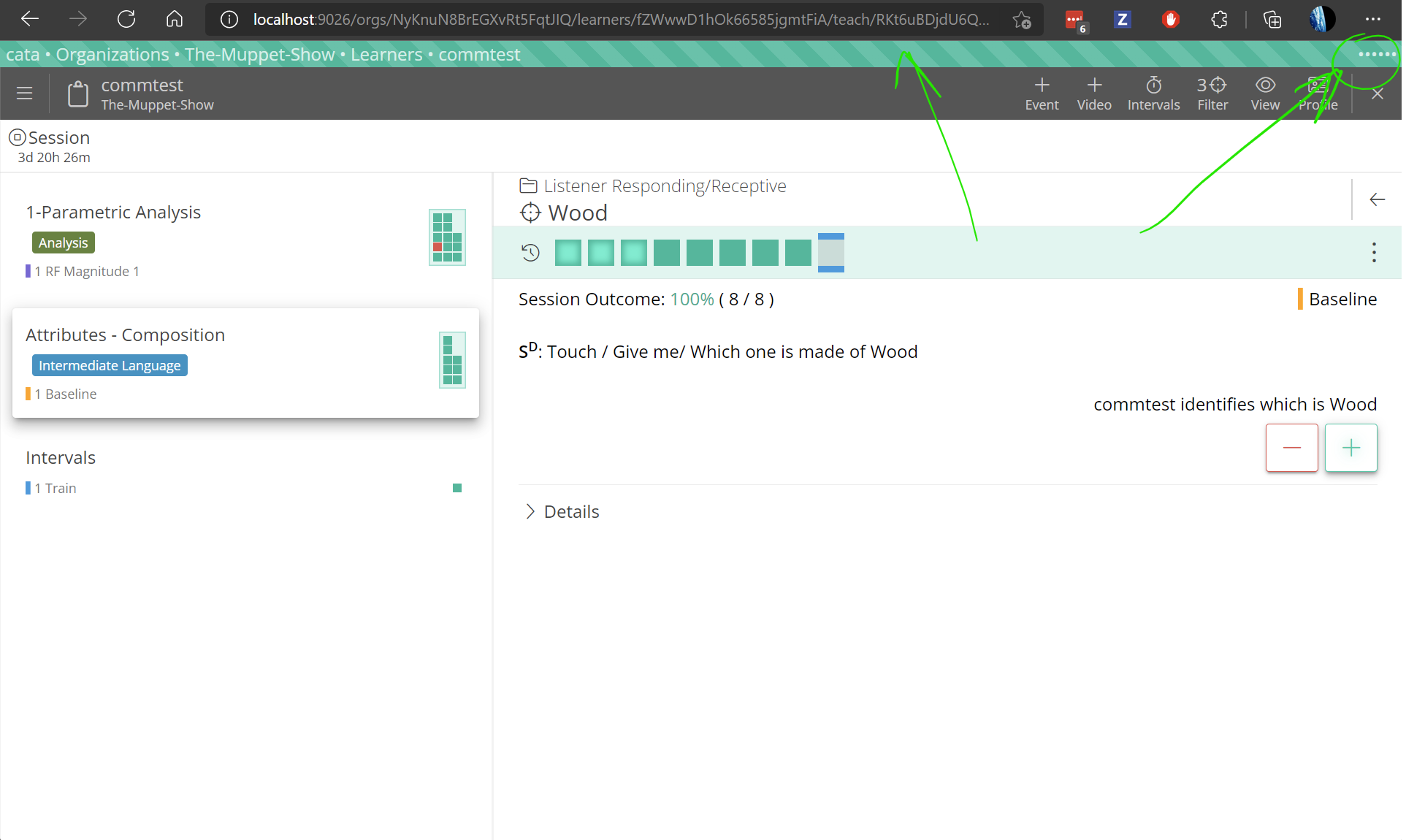
Task: Click the Organizations breadcrumb link
Action: click(112, 55)
